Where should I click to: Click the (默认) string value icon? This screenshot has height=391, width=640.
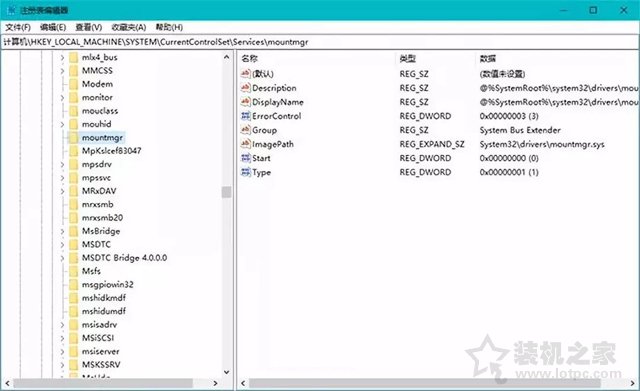pos(245,73)
